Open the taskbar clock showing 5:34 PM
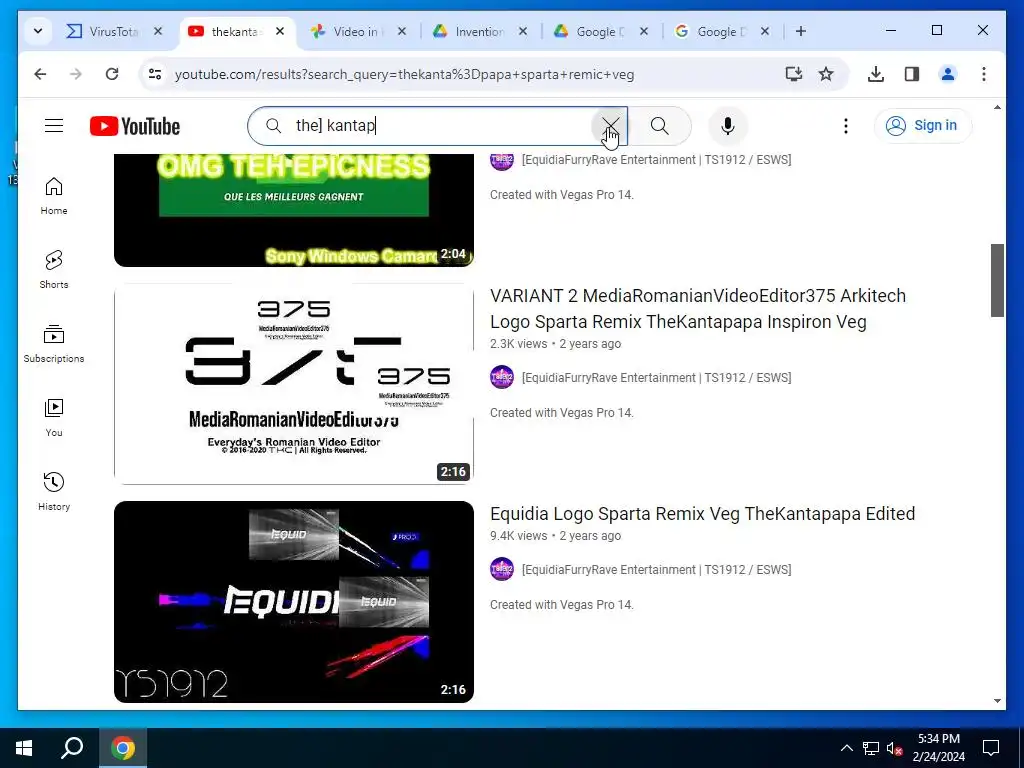Viewport: 1024px width, 768px height. tap(938, 748)
